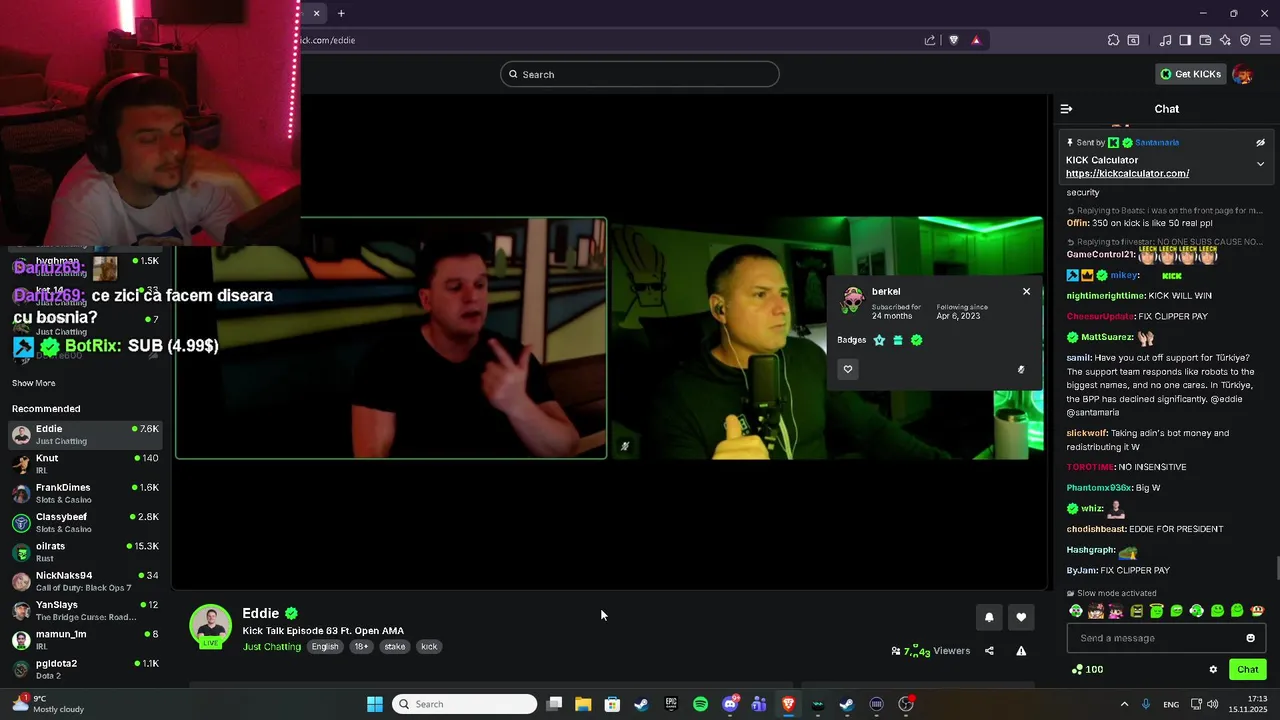
Task: Click the Brave browser taskbar icon
Action: (x=788, y=704)
